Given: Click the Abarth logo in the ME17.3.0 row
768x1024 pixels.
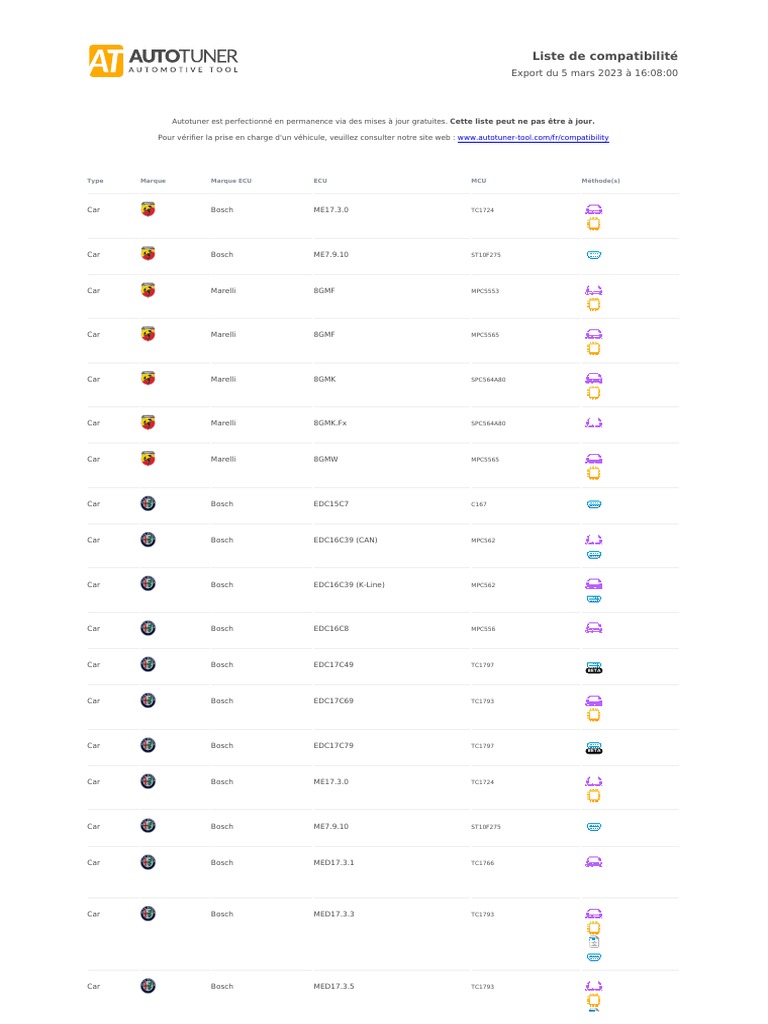Looking at the screenshot, I should 148,210.
